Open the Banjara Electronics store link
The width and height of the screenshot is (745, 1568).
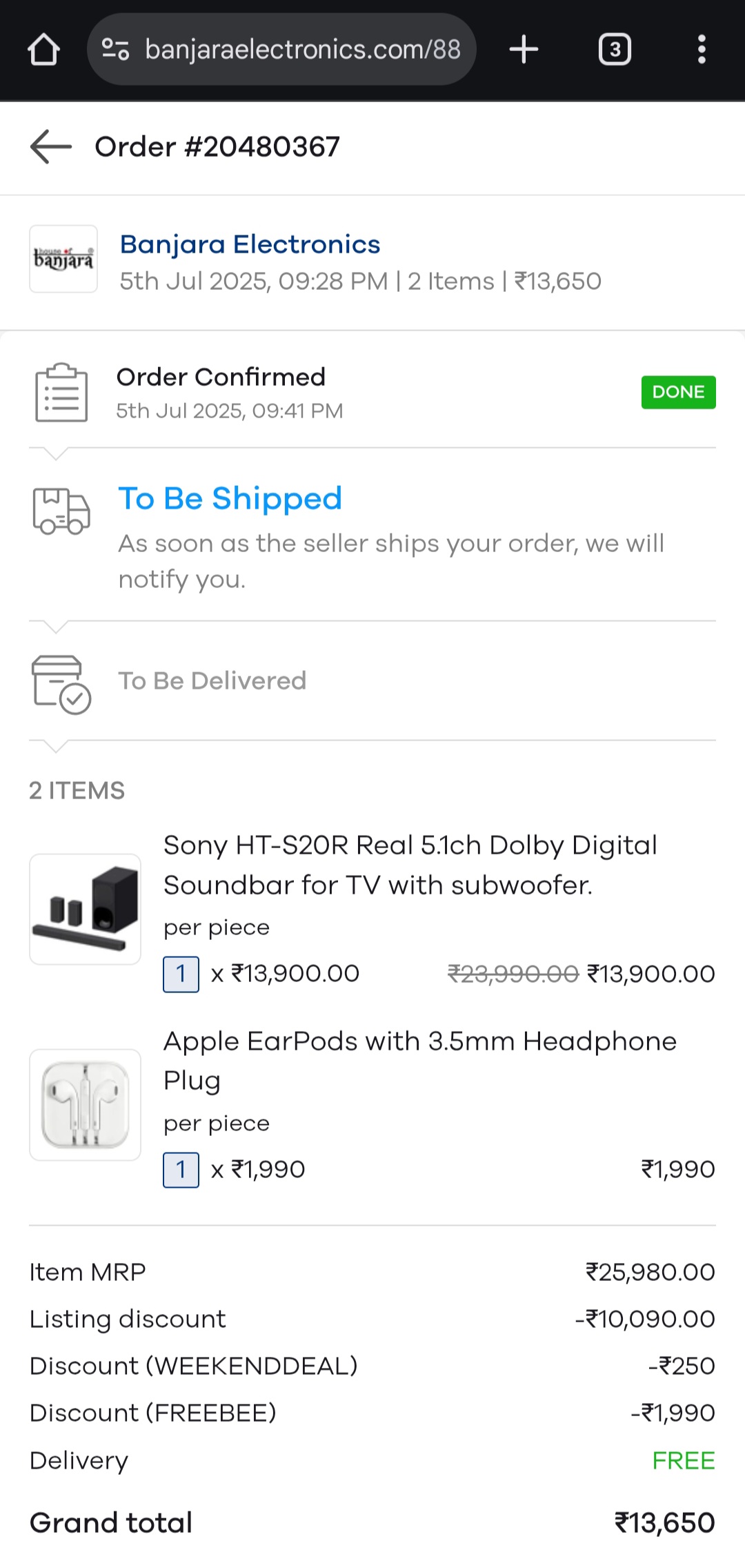coord(250,244)
